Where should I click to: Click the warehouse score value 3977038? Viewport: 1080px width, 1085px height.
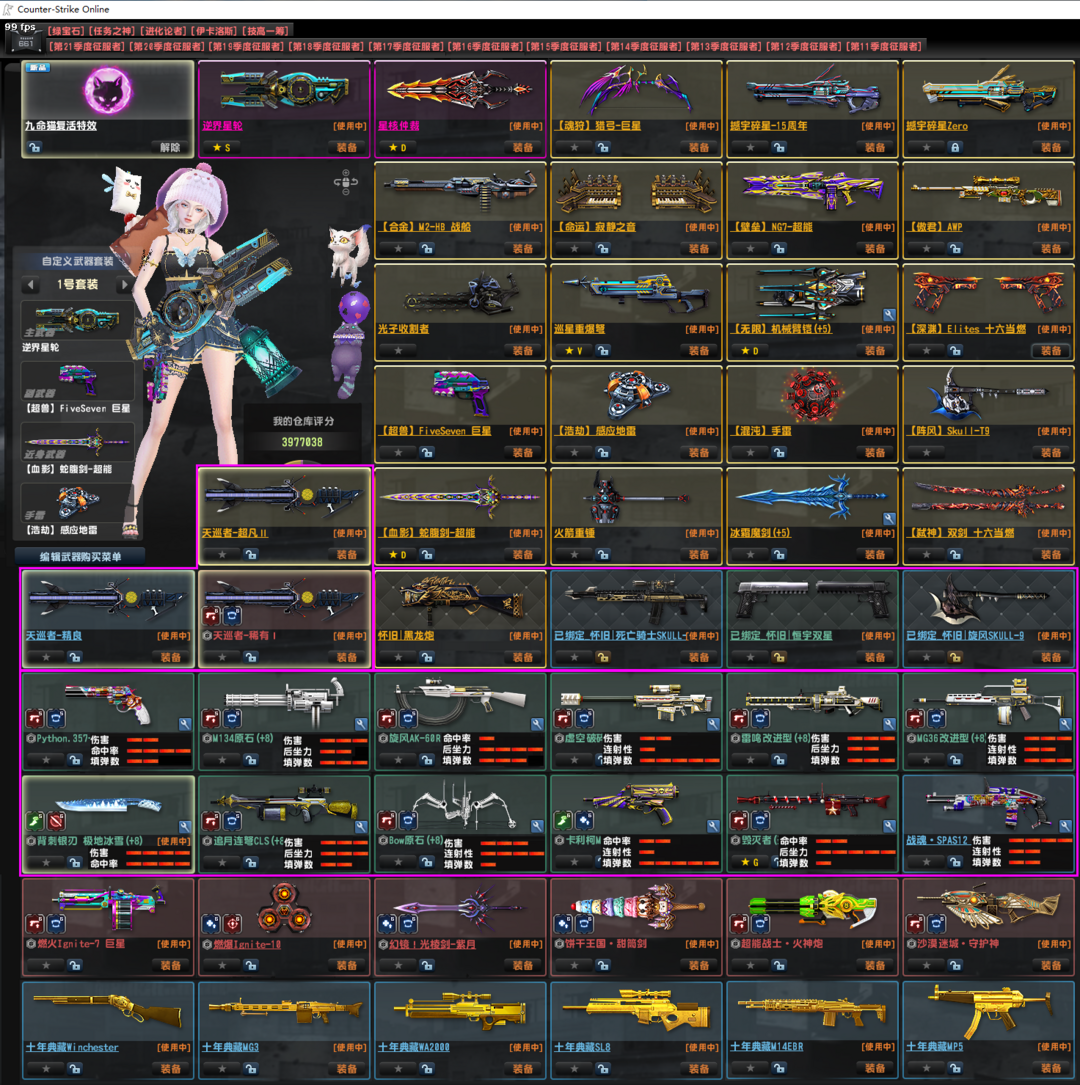point(302,441)
